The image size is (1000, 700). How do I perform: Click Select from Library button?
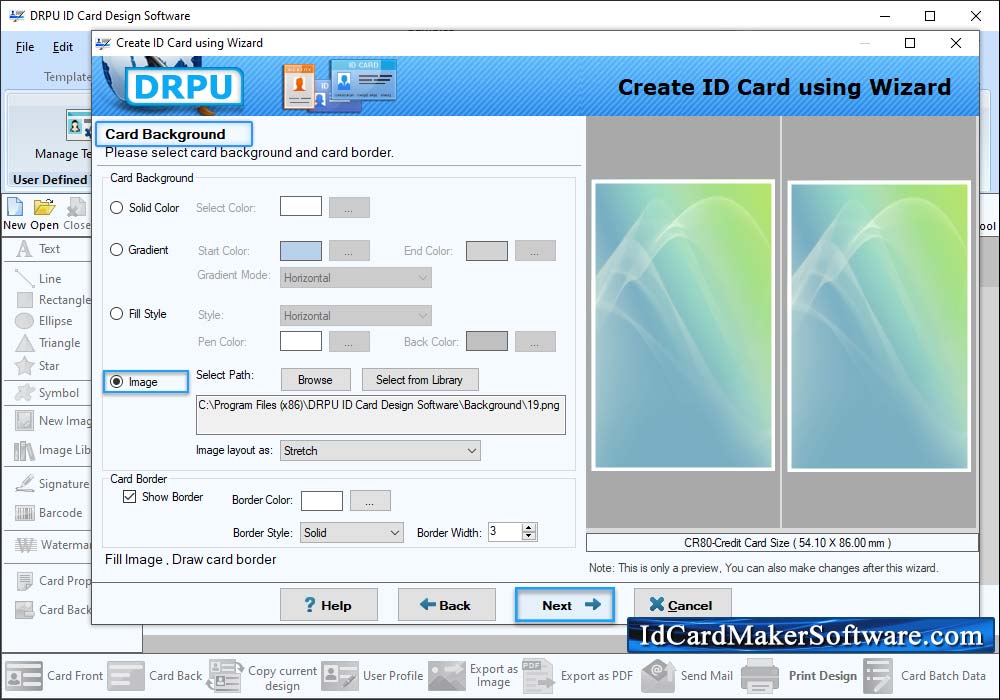pos(420,380)
